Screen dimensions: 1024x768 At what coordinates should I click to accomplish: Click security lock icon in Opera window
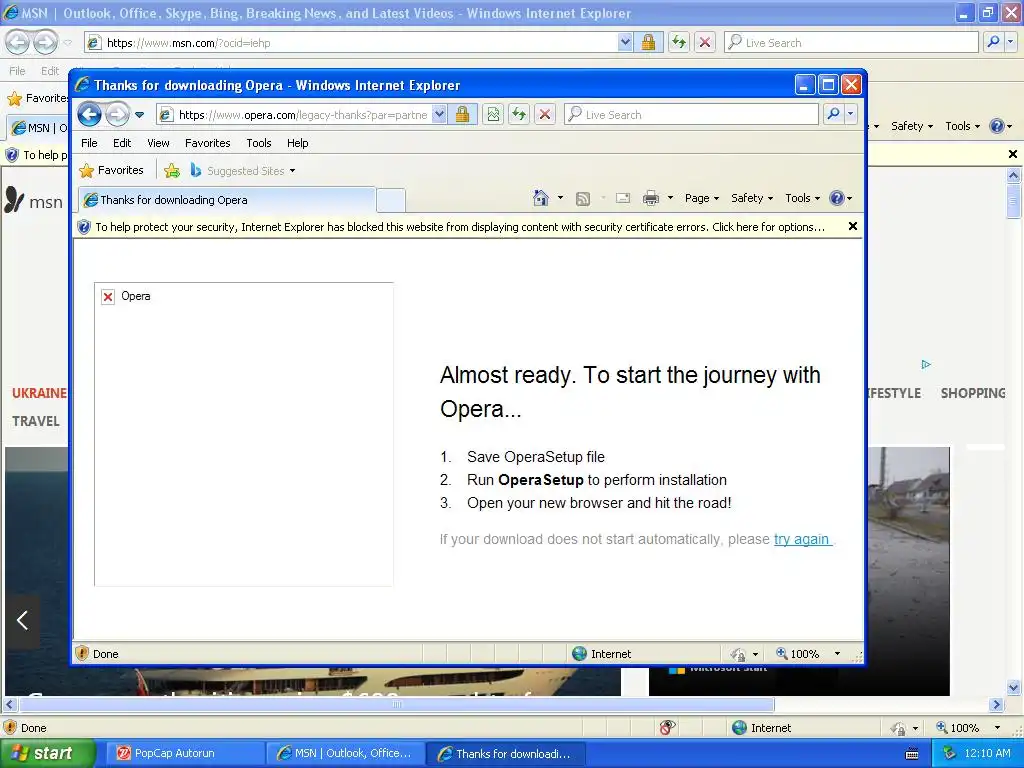[x=462, y=115]
